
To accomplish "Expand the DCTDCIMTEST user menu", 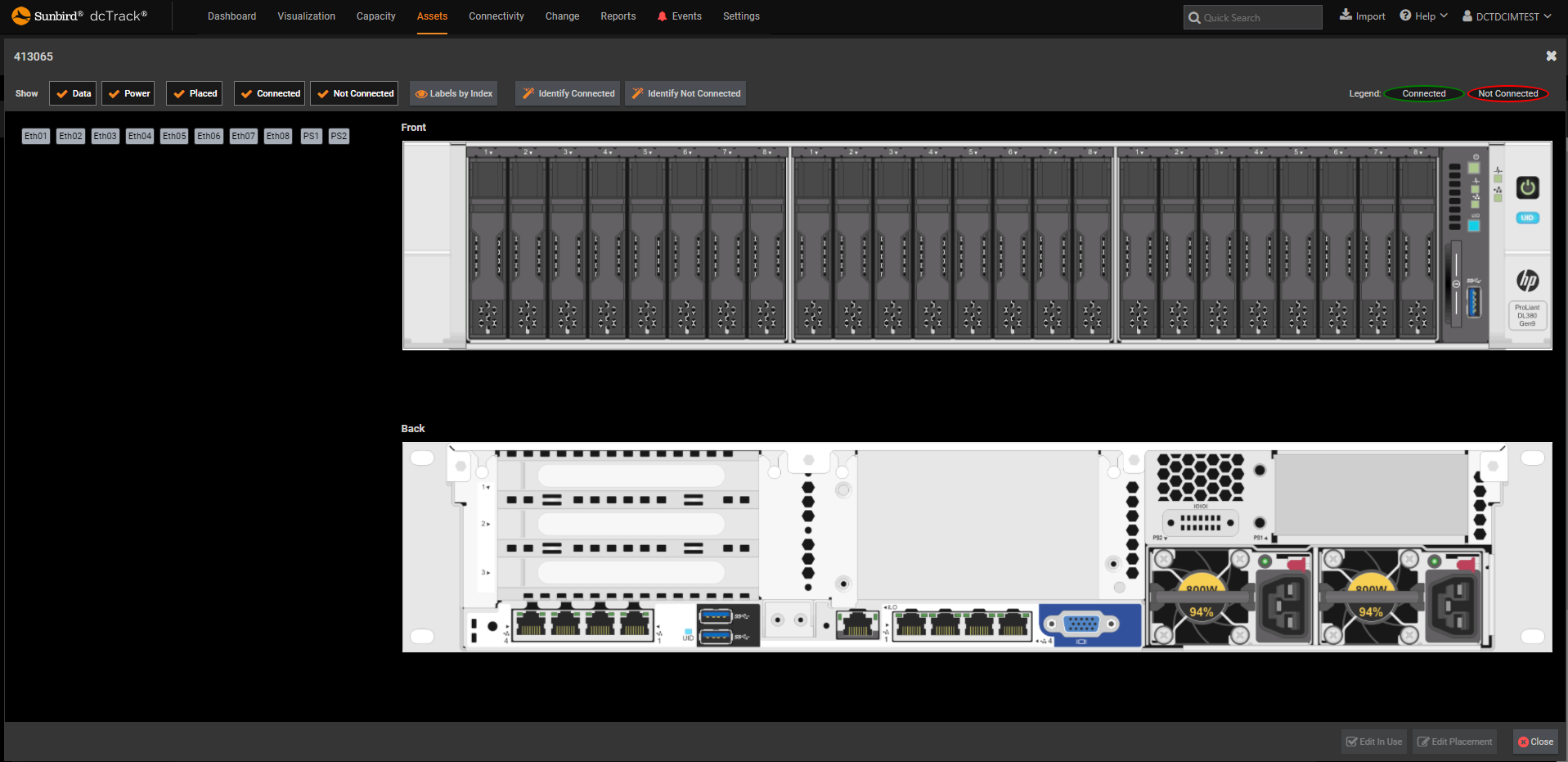I will coord(1507,16).
